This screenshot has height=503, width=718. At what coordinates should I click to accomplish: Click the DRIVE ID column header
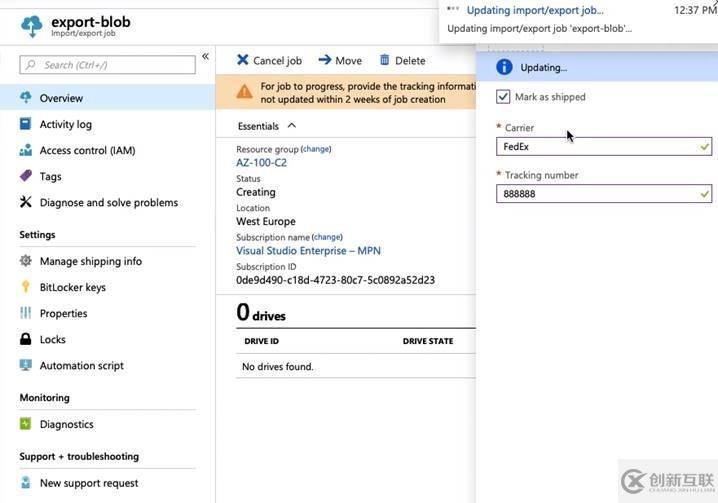click(x=261, y=341)
